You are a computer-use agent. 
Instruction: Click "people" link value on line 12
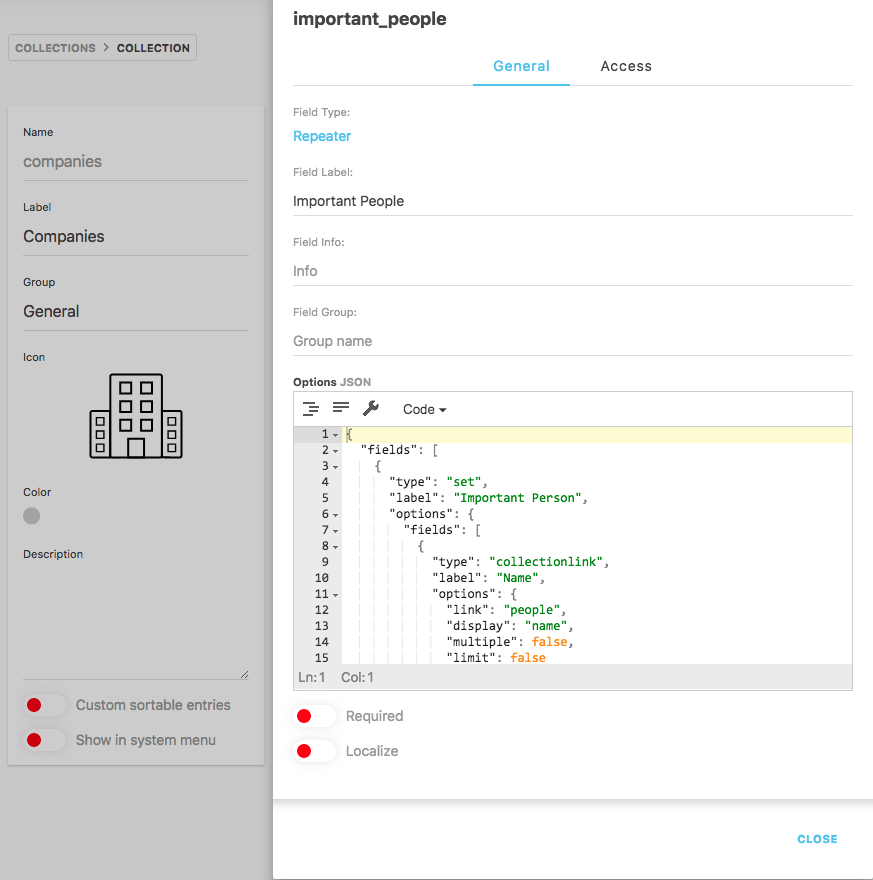(531, 610)
